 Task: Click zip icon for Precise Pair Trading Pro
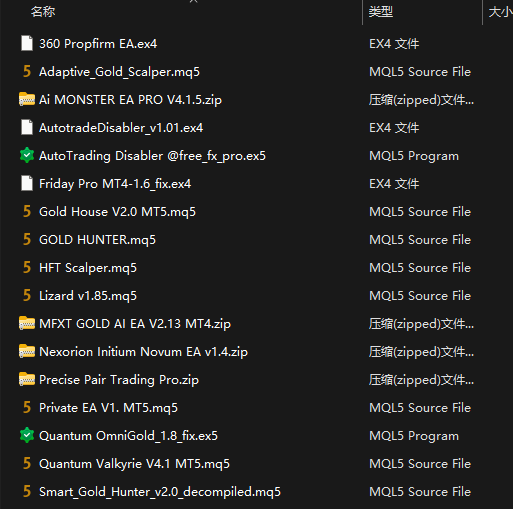tap(27, 379)
